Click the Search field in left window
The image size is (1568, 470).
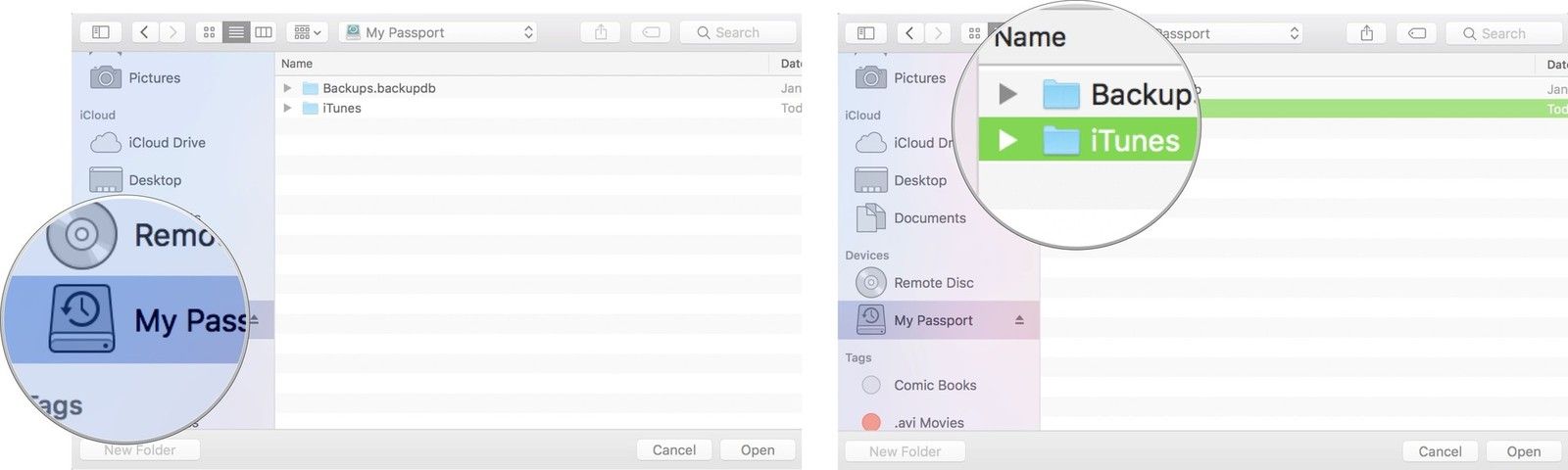point(738,32)
